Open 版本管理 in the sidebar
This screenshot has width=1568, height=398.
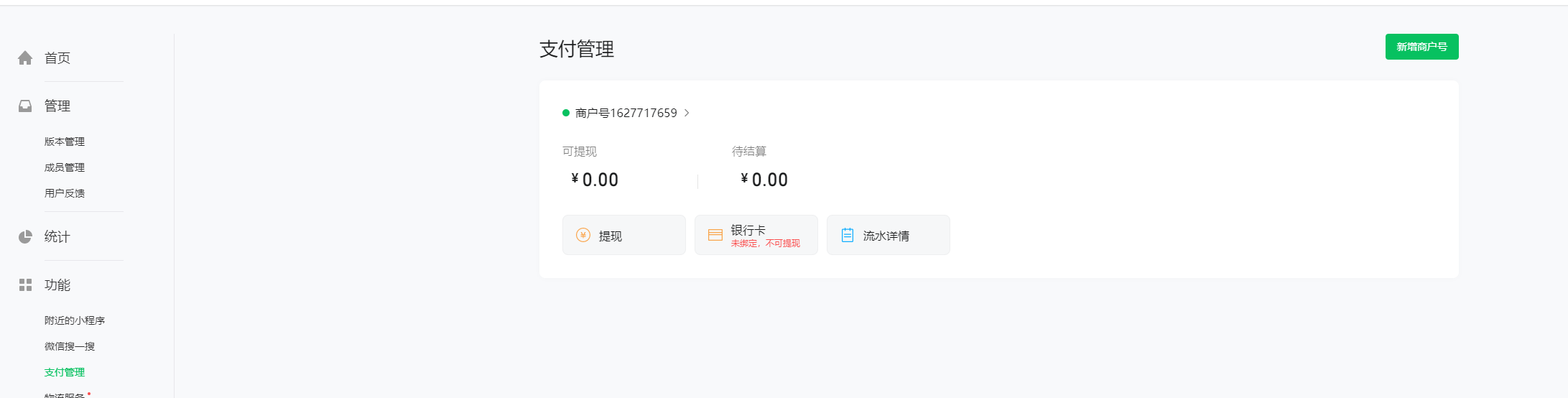pyautogui.click(x=65, y=142)
